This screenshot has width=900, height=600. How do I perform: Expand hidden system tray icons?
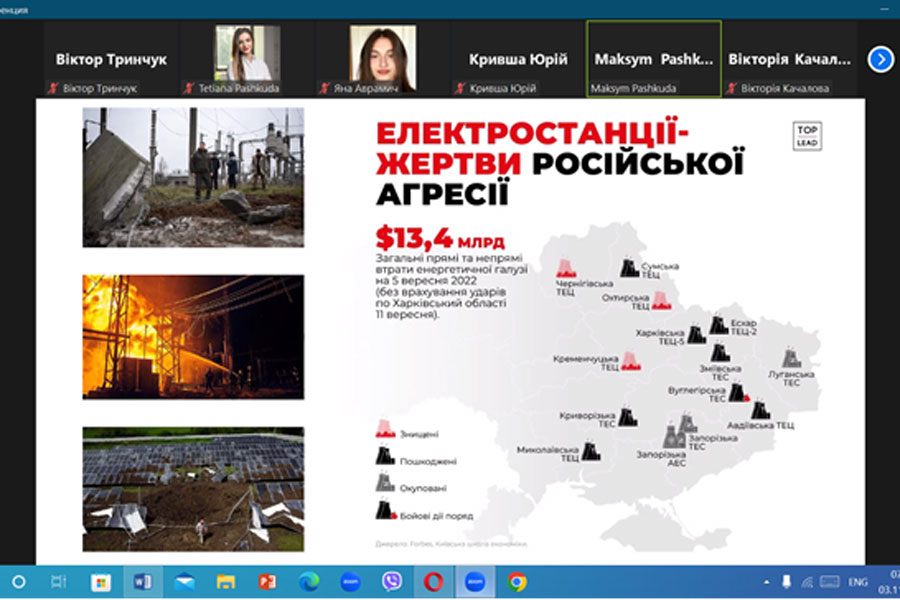click(x=767, y=581)
